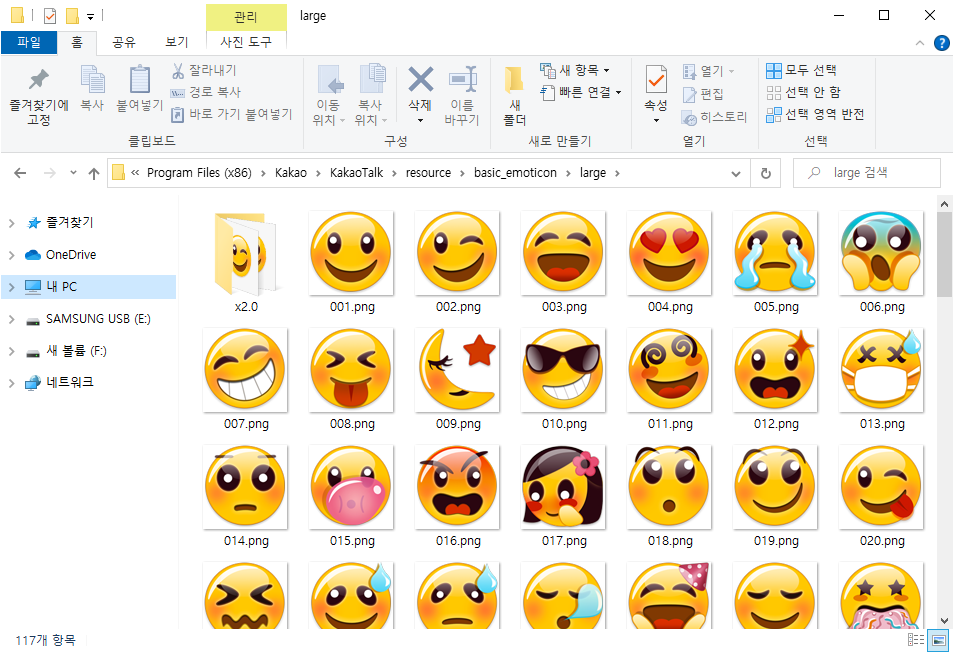
Task: Go up one folder level arrow
Action: coord(94,173)
